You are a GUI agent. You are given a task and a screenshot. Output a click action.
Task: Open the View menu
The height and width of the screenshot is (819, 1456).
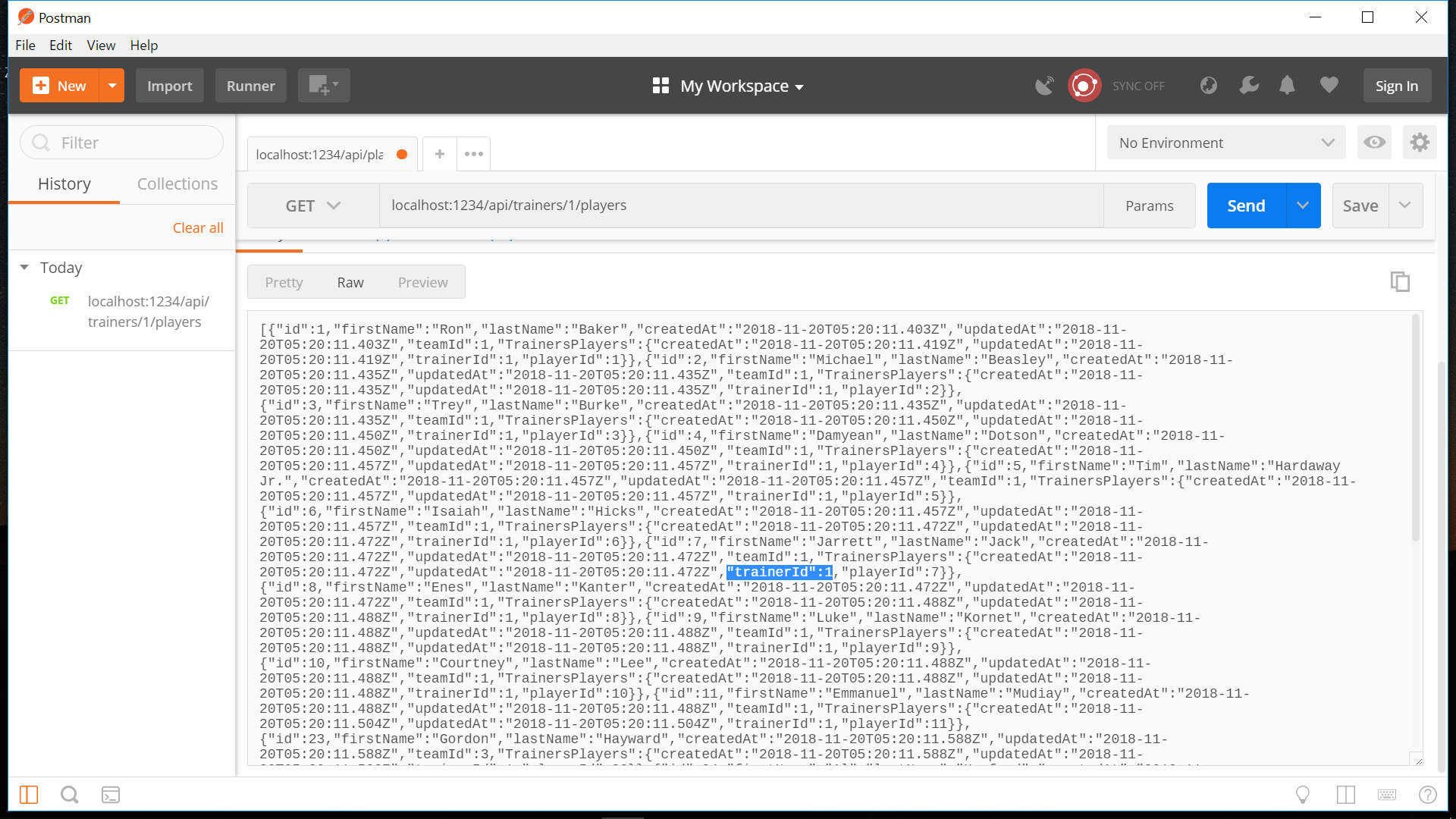[101, 45]
